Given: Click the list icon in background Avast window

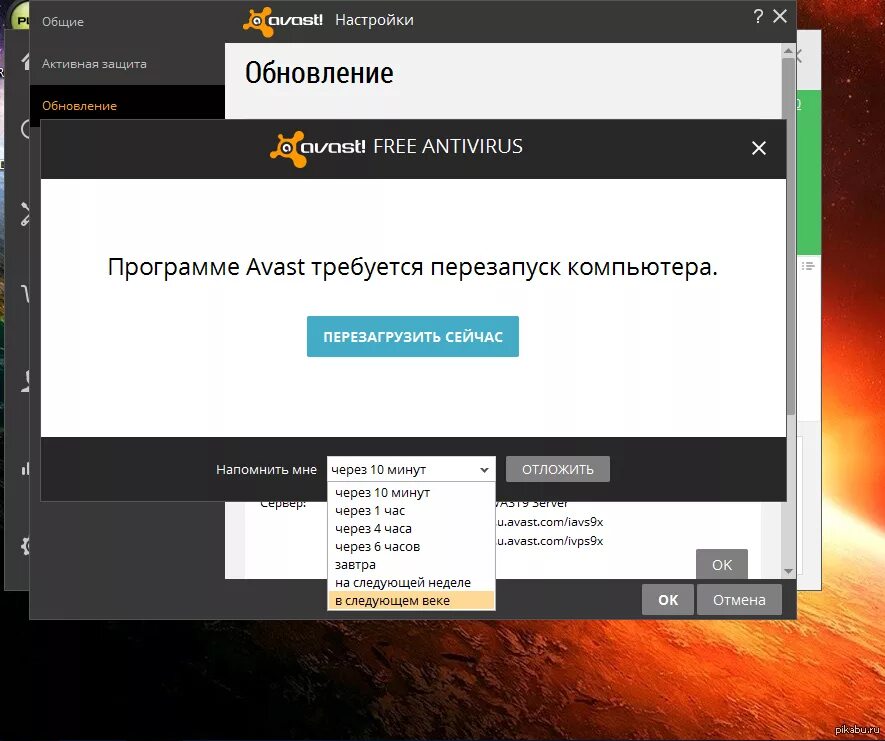Looking at the screenshot, I should tap(808, 266).
